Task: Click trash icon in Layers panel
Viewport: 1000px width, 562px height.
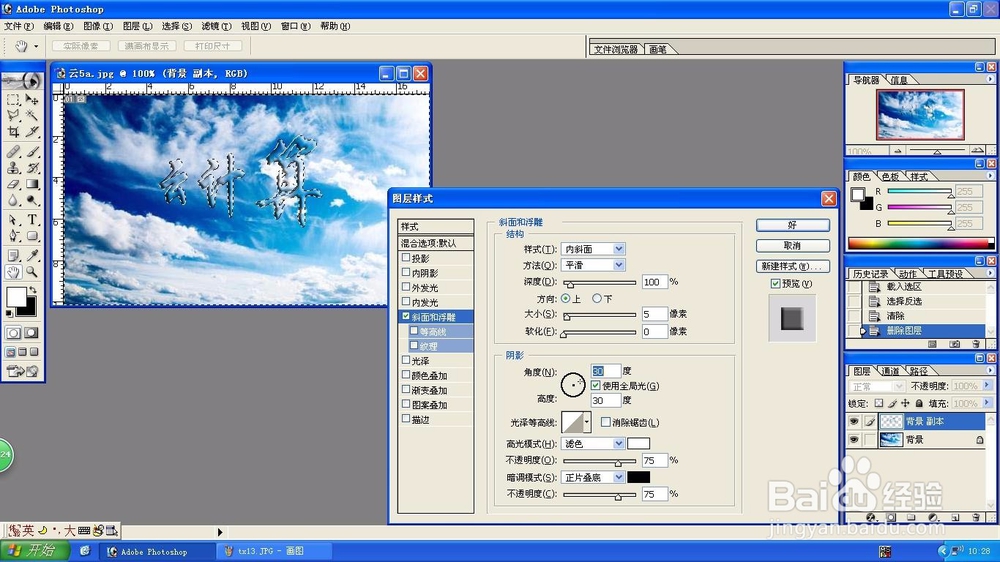Action: (976, 517)
